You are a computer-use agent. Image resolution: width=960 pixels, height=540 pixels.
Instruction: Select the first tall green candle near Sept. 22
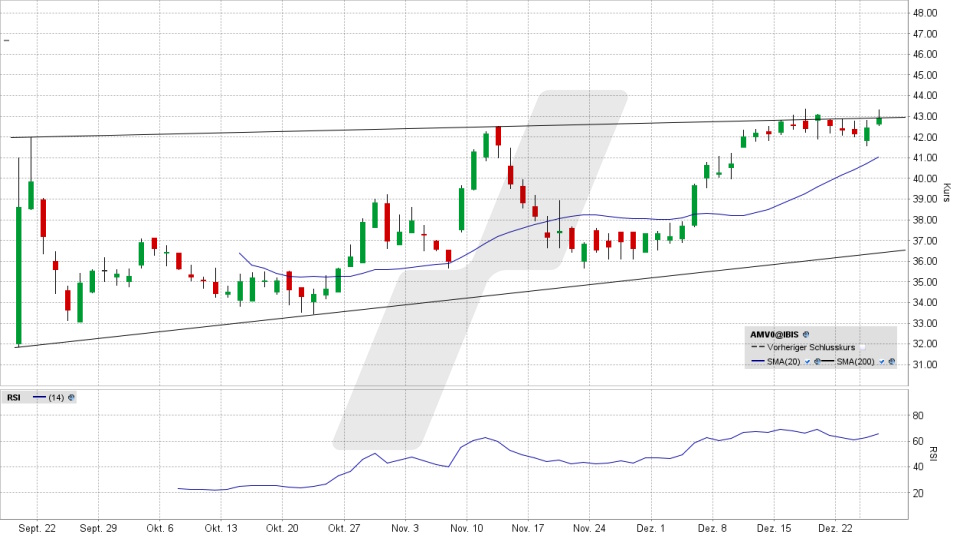pos(18,276)
